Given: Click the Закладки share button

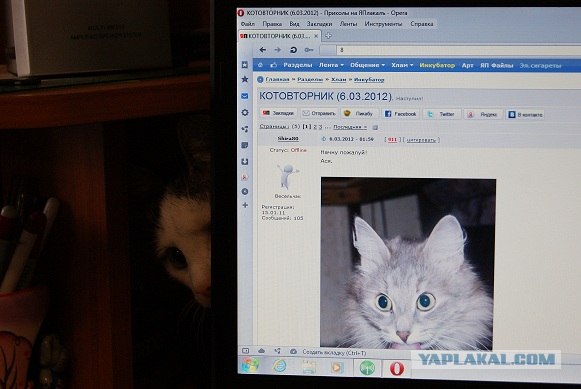Looking at the screenshot, I should [x=278, y=113].
